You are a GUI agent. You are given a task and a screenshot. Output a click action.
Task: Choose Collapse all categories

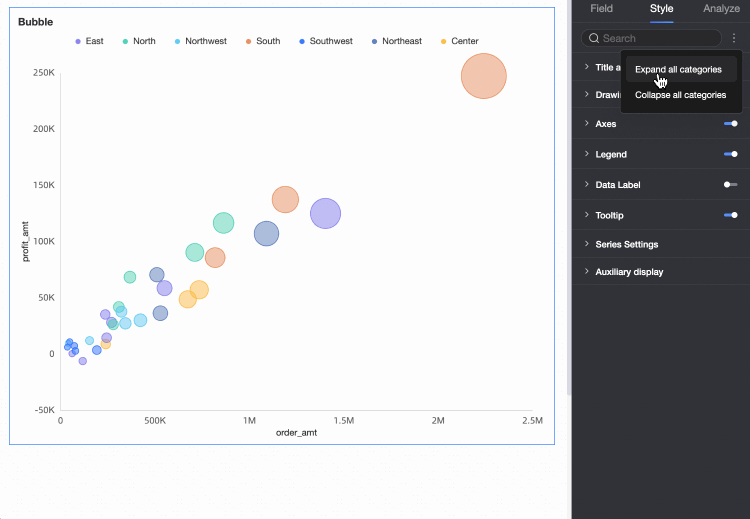click(680, 95)
